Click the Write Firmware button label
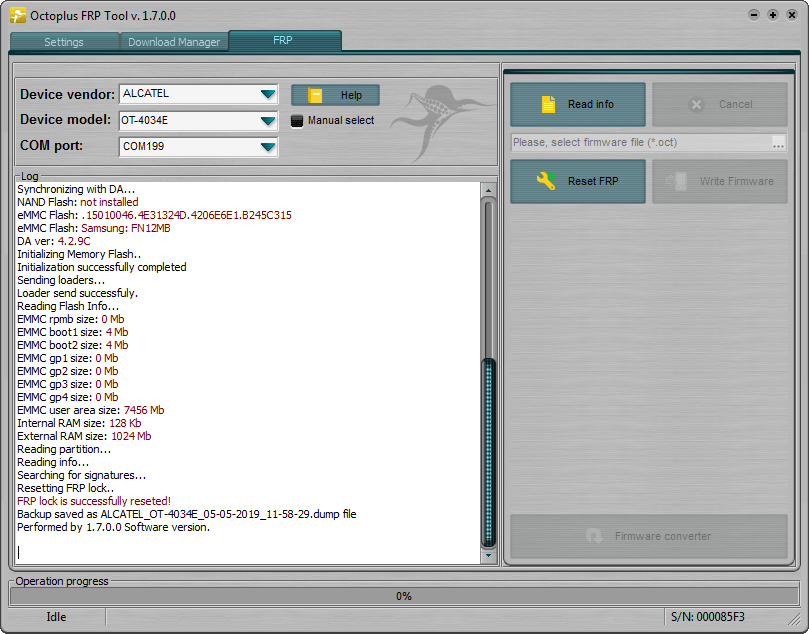Viewport: 809px width, 634px height. coord(736,181)
